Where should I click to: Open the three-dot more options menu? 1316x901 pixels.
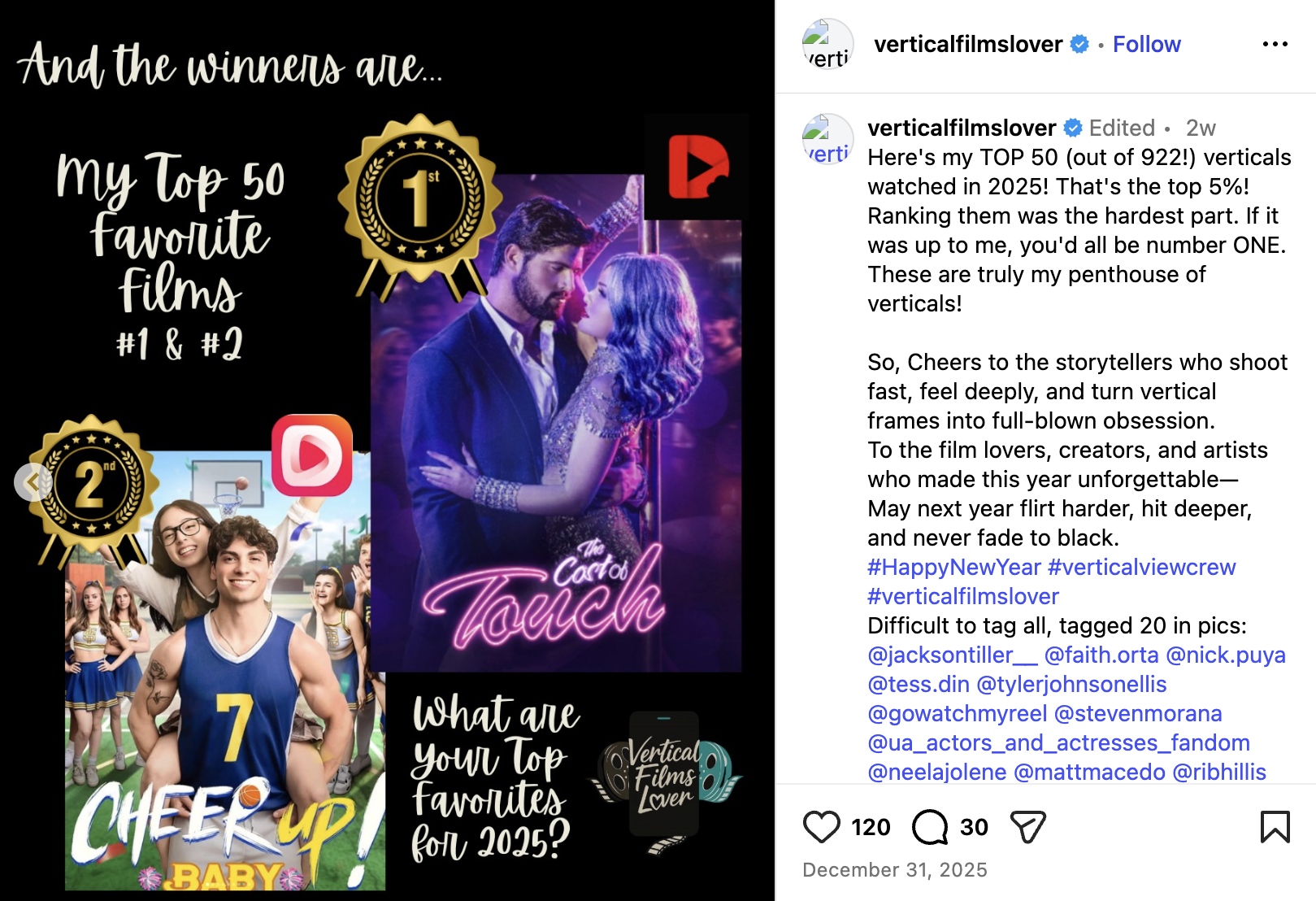click(x=1275, y=44)
